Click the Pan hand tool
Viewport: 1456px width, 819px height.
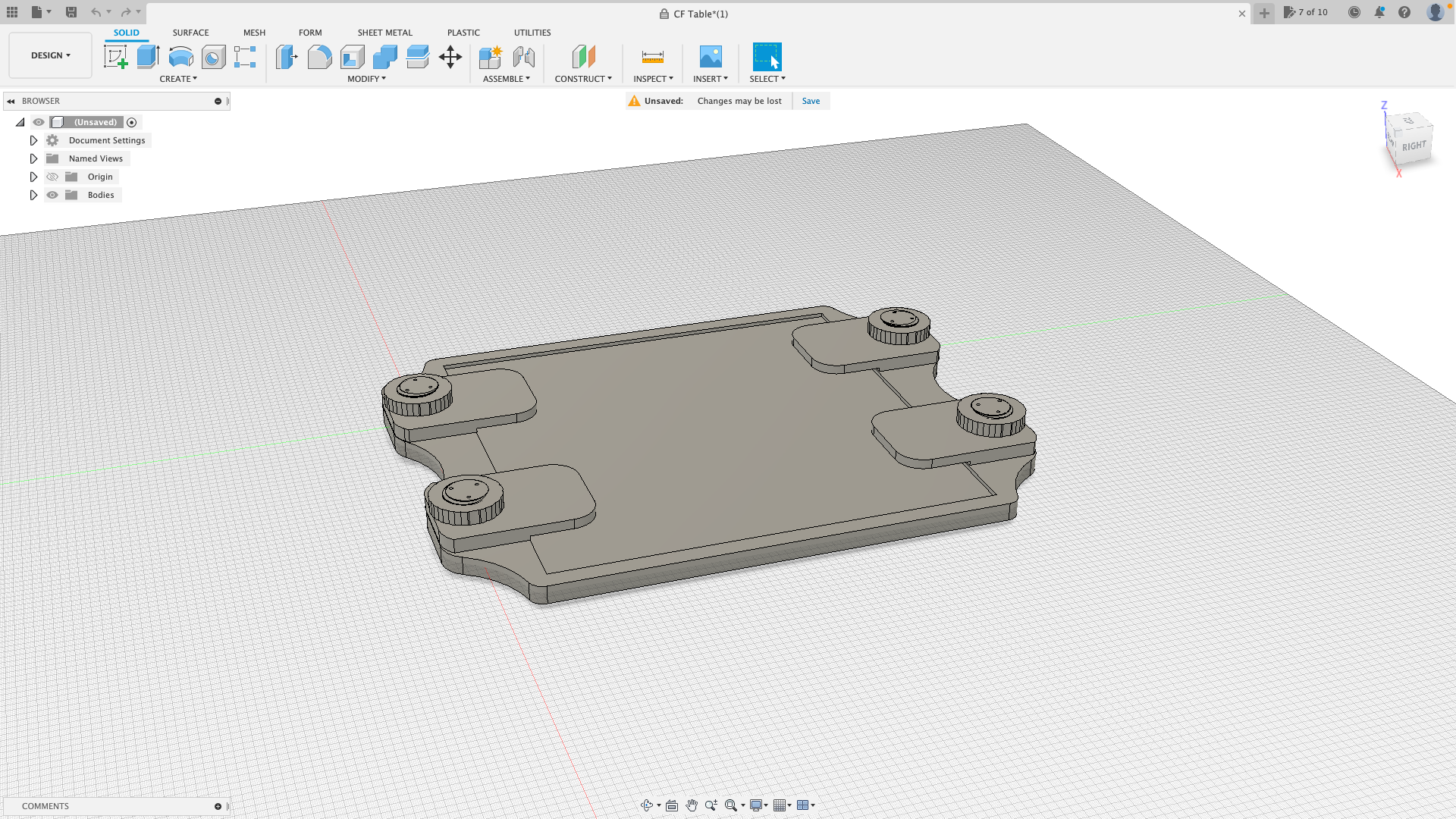tap(692, 805)
